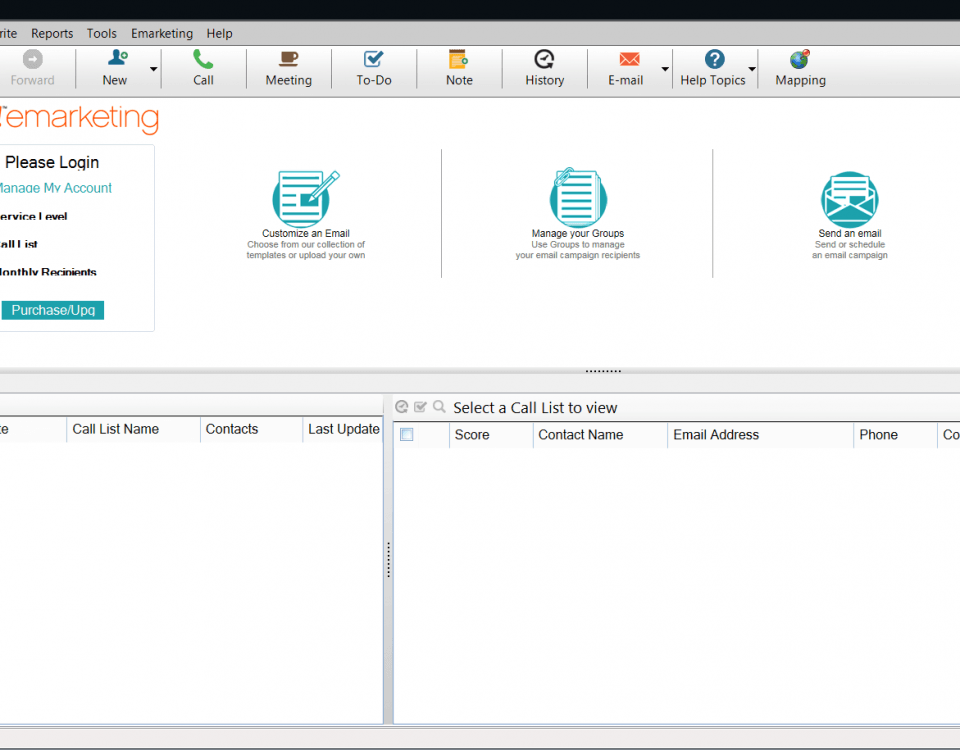Open the History toolbar button
The width and height of the screenshot is (960, 750).
[x=544, y=68]
